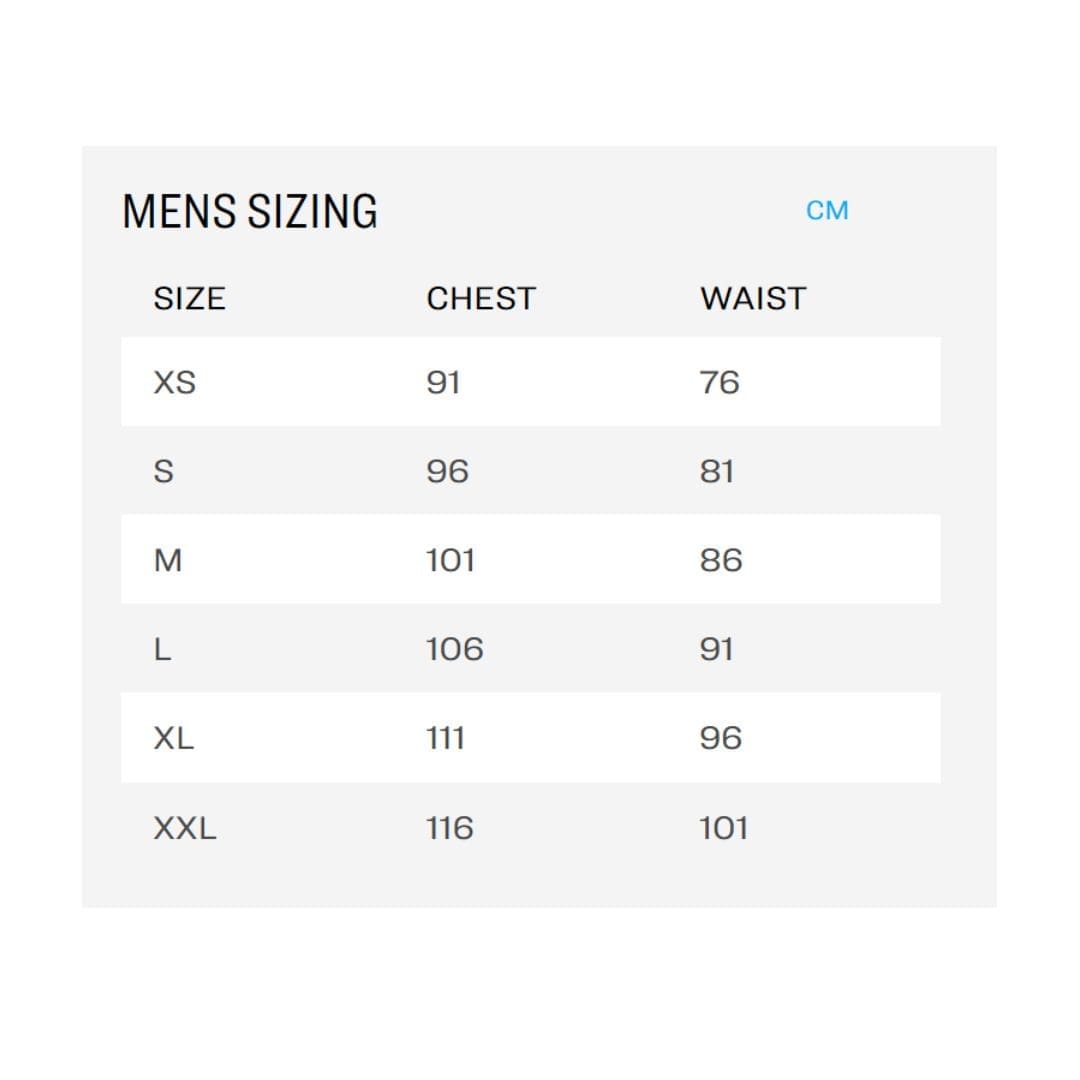1080x1080 pixels.
Task: Click the S chest value 96
Action: tap(448, 471)
